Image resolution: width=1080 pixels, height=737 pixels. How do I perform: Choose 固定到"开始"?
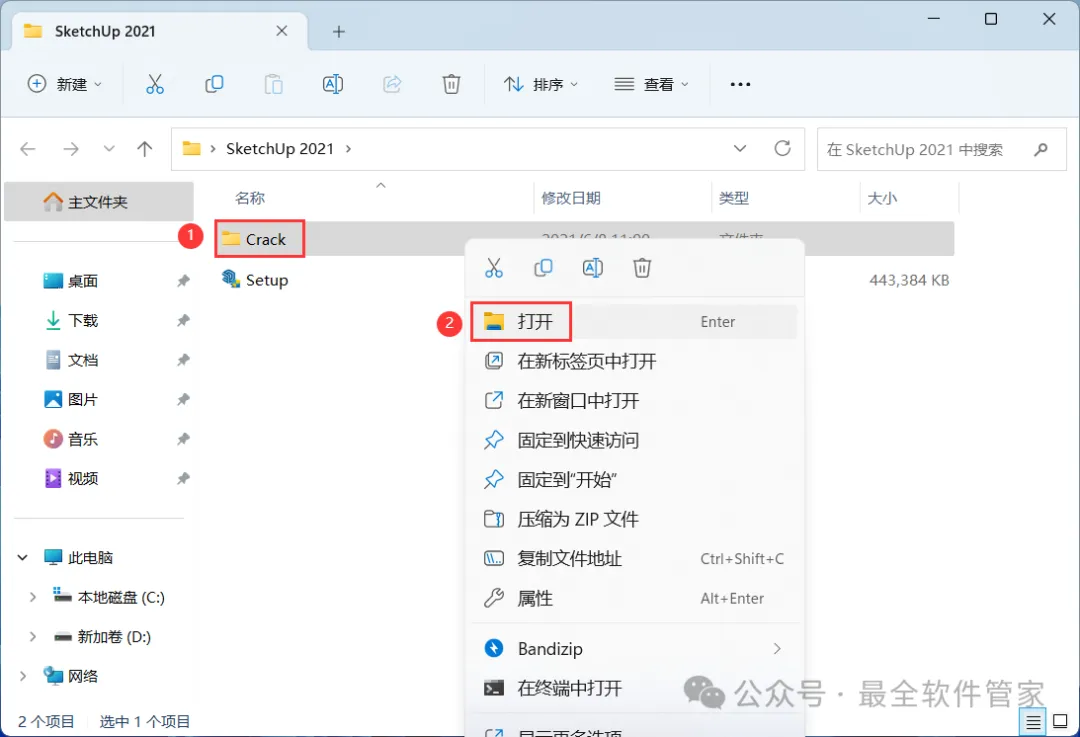634,479
